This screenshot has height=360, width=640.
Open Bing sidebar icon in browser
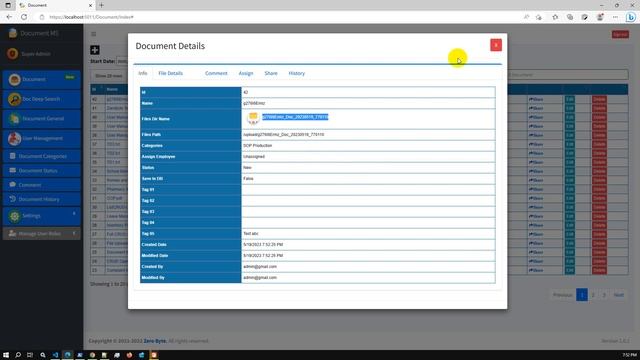coord(631,17)
